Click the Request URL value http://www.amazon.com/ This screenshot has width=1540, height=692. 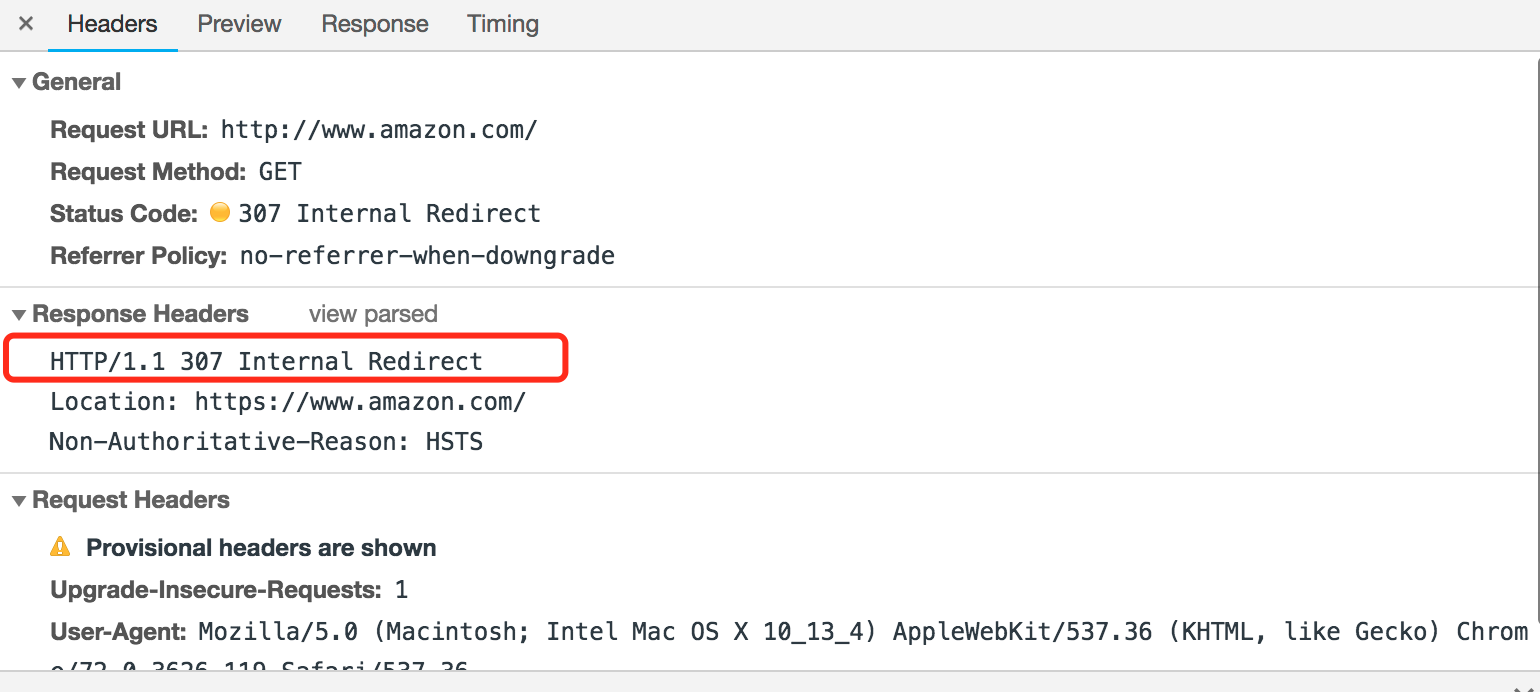click(x=379, y=129)
